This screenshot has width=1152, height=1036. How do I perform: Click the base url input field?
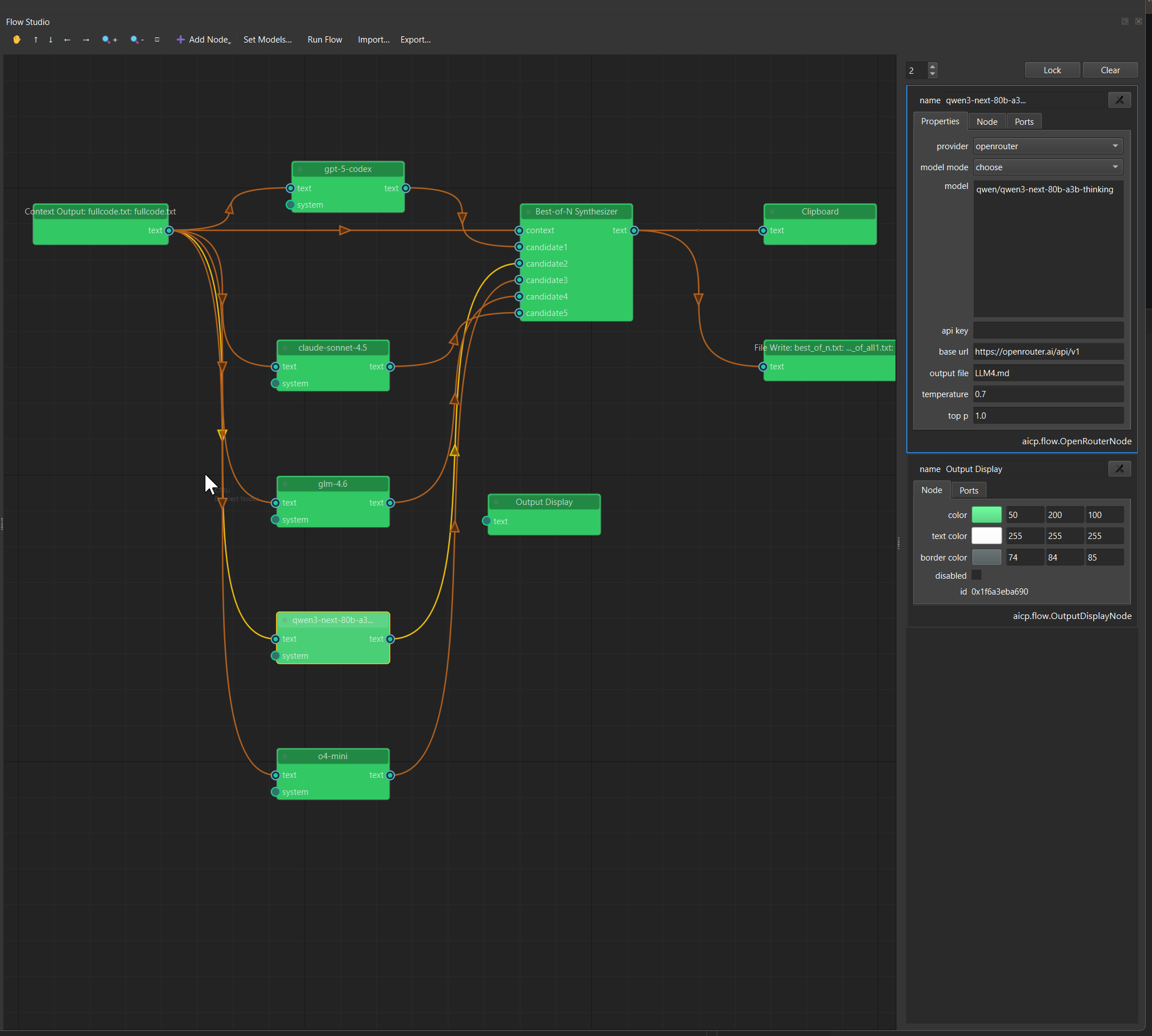tap(1048, 352)
